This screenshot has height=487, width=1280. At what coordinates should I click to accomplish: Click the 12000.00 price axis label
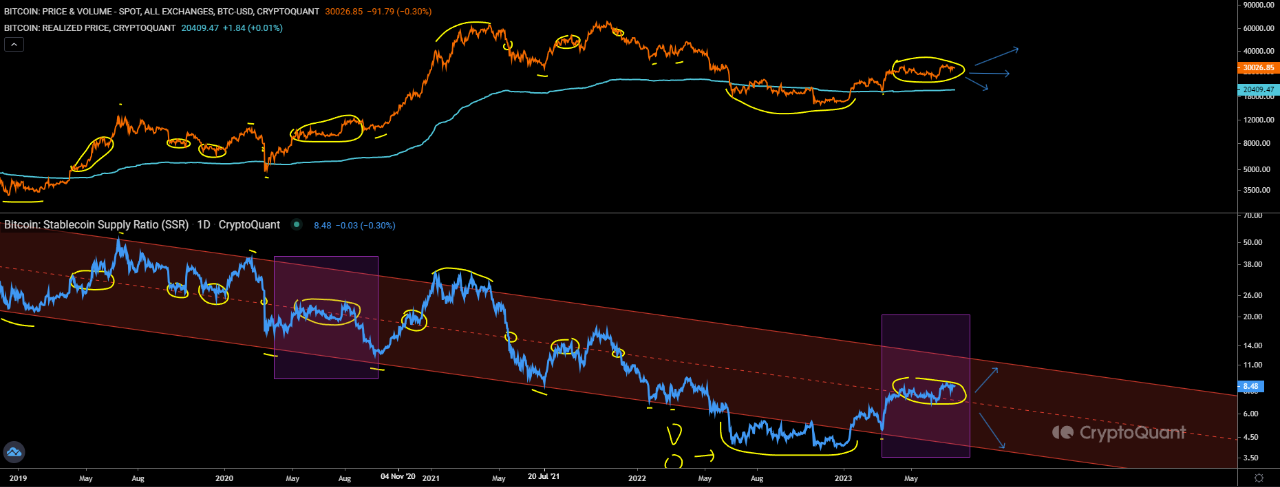click(x=1258, y=120)
